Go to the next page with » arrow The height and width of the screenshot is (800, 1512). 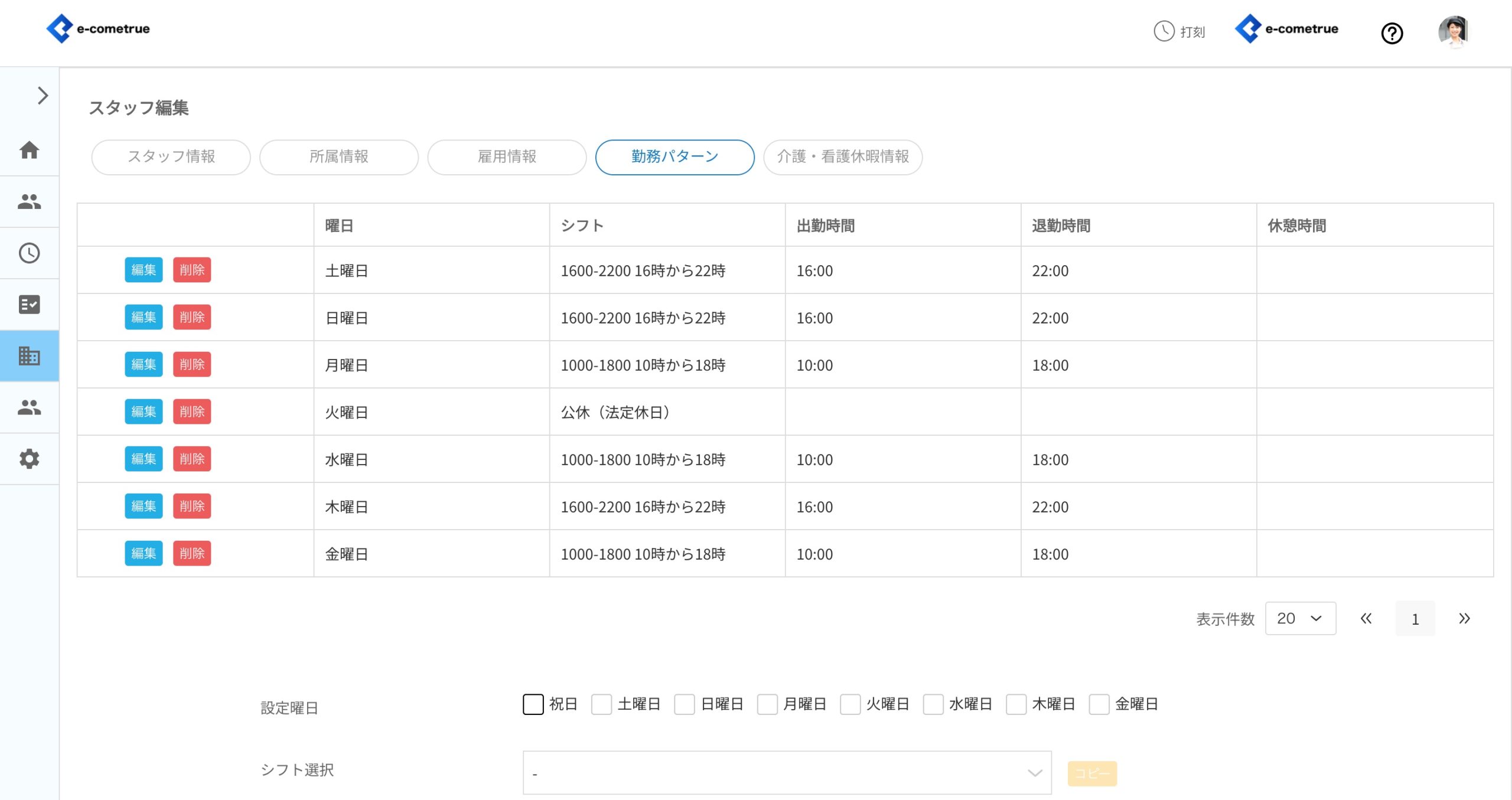1464,618
